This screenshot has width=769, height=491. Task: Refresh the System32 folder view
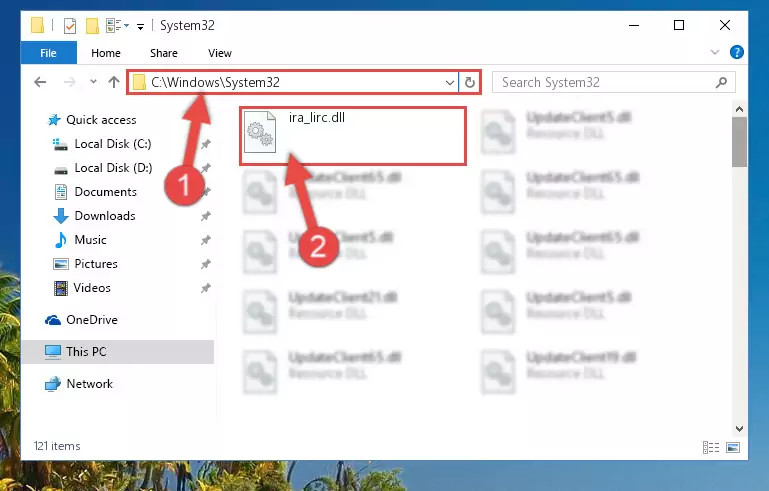coord(470,82)
